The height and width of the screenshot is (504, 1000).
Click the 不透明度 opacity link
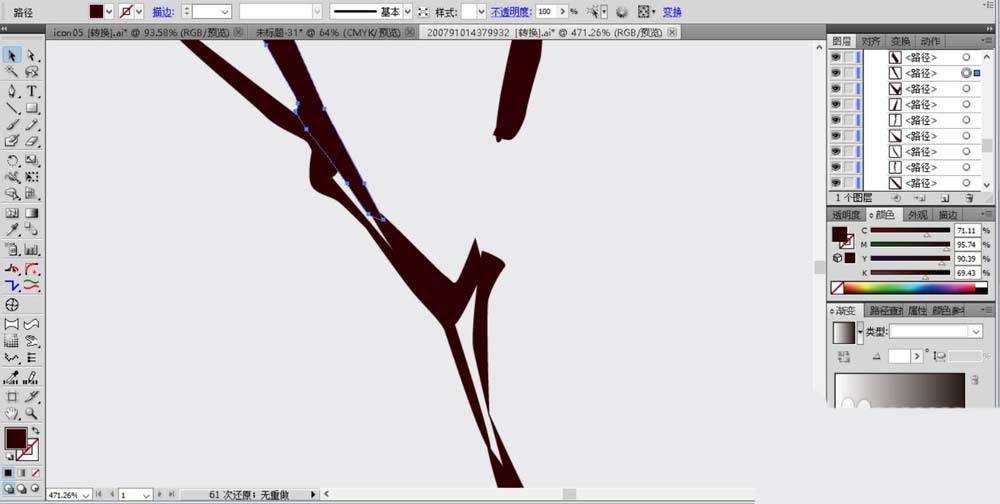(510, 12)
